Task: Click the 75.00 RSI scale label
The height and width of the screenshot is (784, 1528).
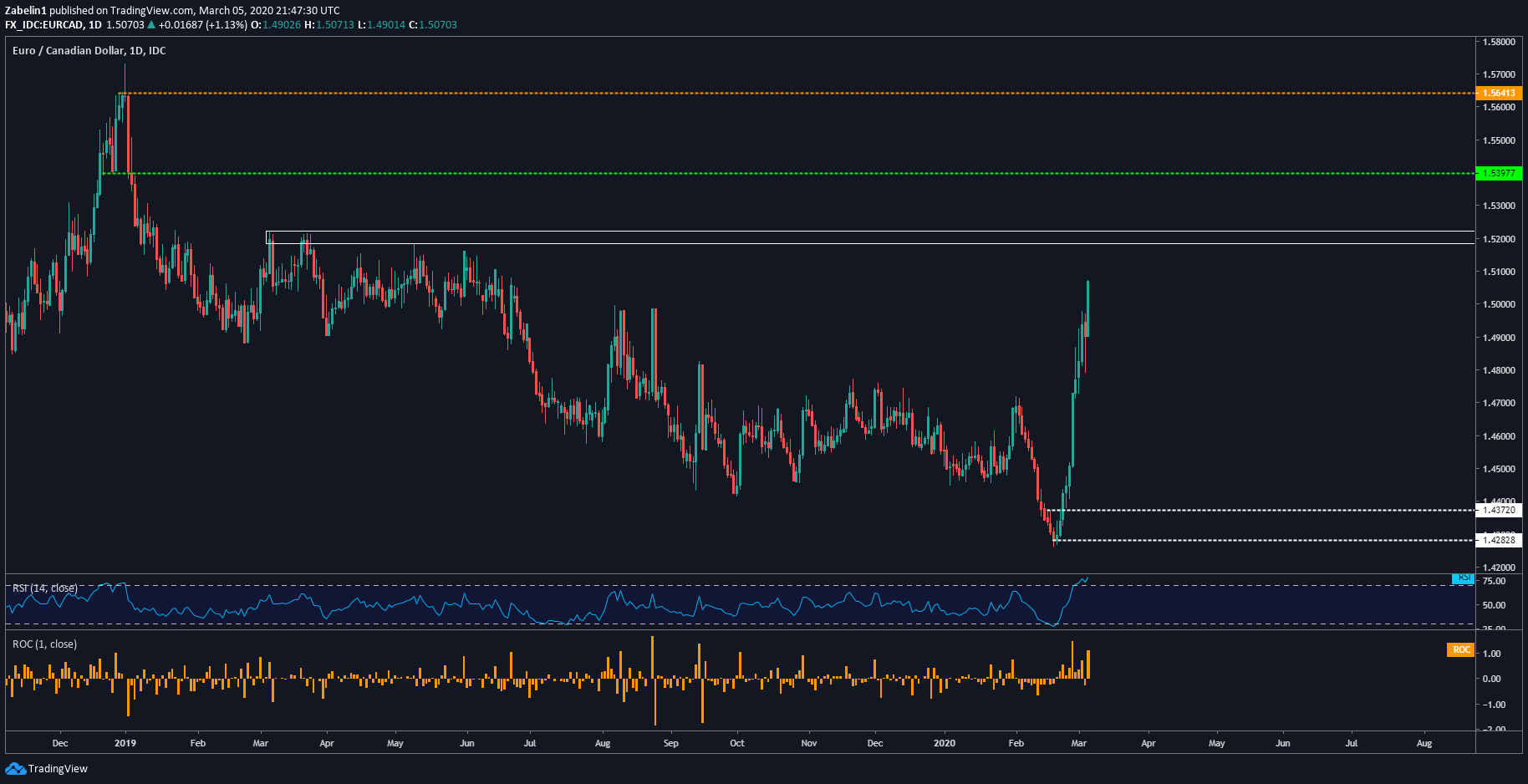Action: 1494,582
